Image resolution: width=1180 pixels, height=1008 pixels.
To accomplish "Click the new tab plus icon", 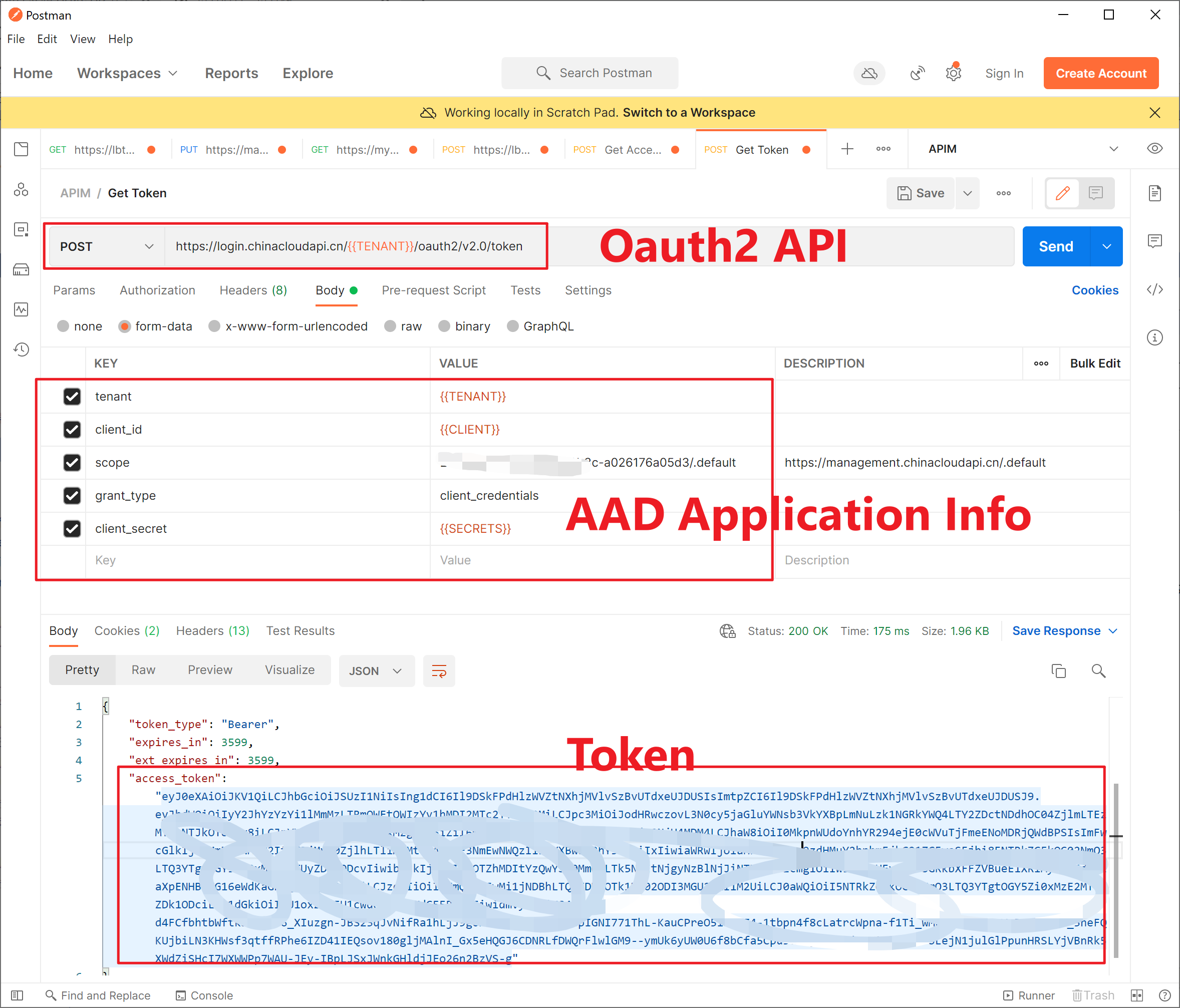I will click(847, 149).
